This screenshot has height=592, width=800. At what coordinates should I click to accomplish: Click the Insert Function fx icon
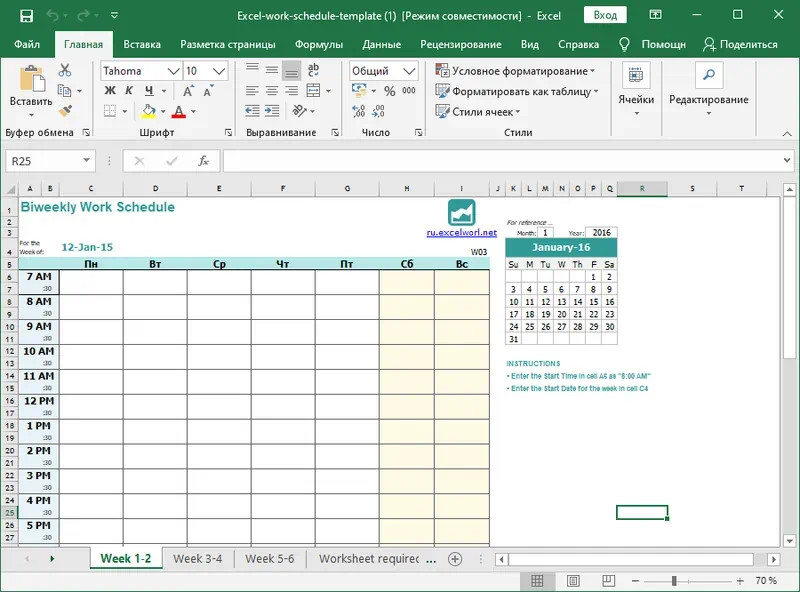point(203,161)
